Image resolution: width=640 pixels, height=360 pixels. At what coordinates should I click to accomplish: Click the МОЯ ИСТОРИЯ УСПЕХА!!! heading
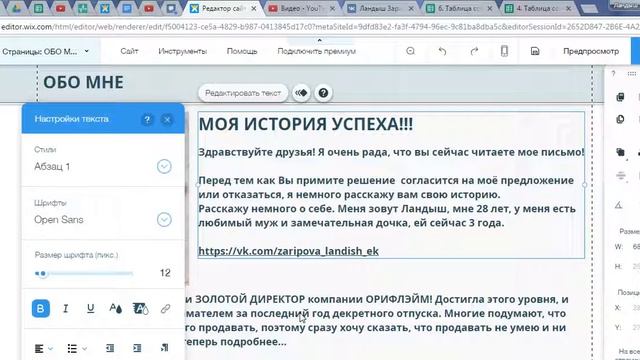[x=306, y=124]
